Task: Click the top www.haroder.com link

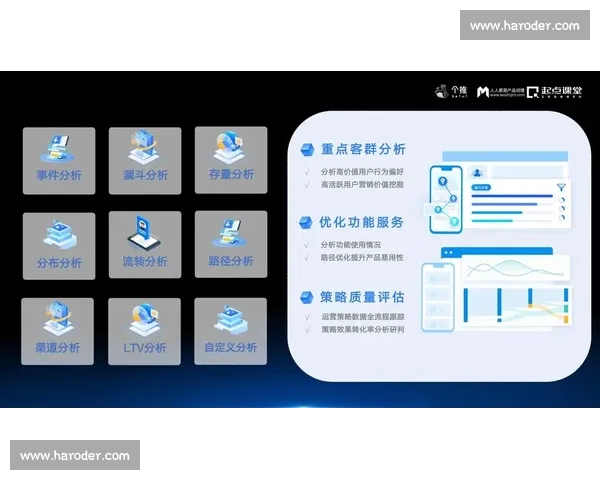Action: coord(524,25)
